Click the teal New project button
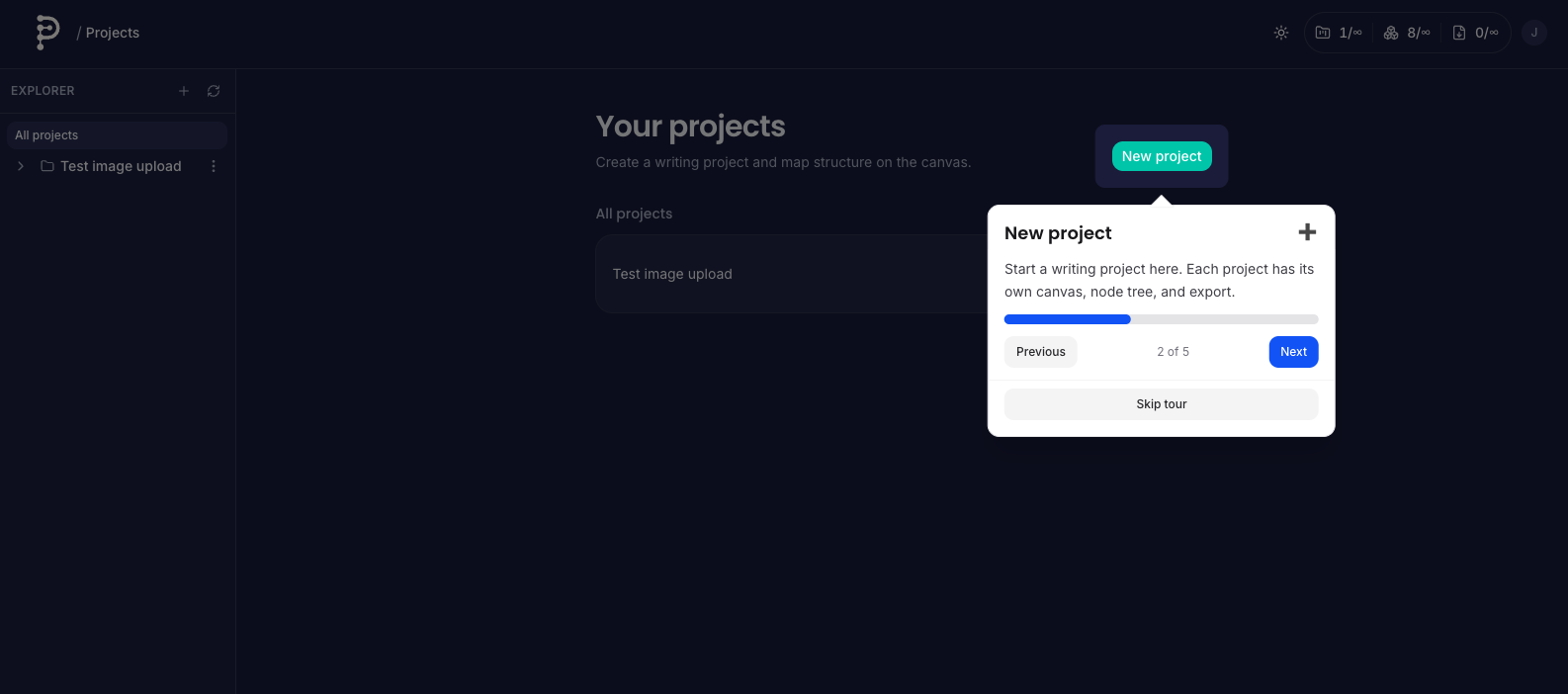Viewport: 1568px width, 694px height. click(1162, 156)
